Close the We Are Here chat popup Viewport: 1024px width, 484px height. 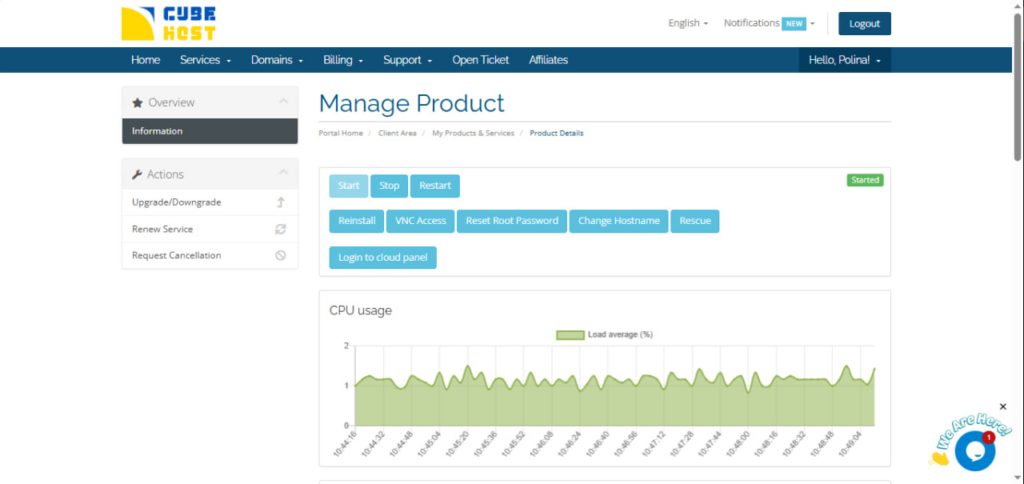click(1003, 407)
